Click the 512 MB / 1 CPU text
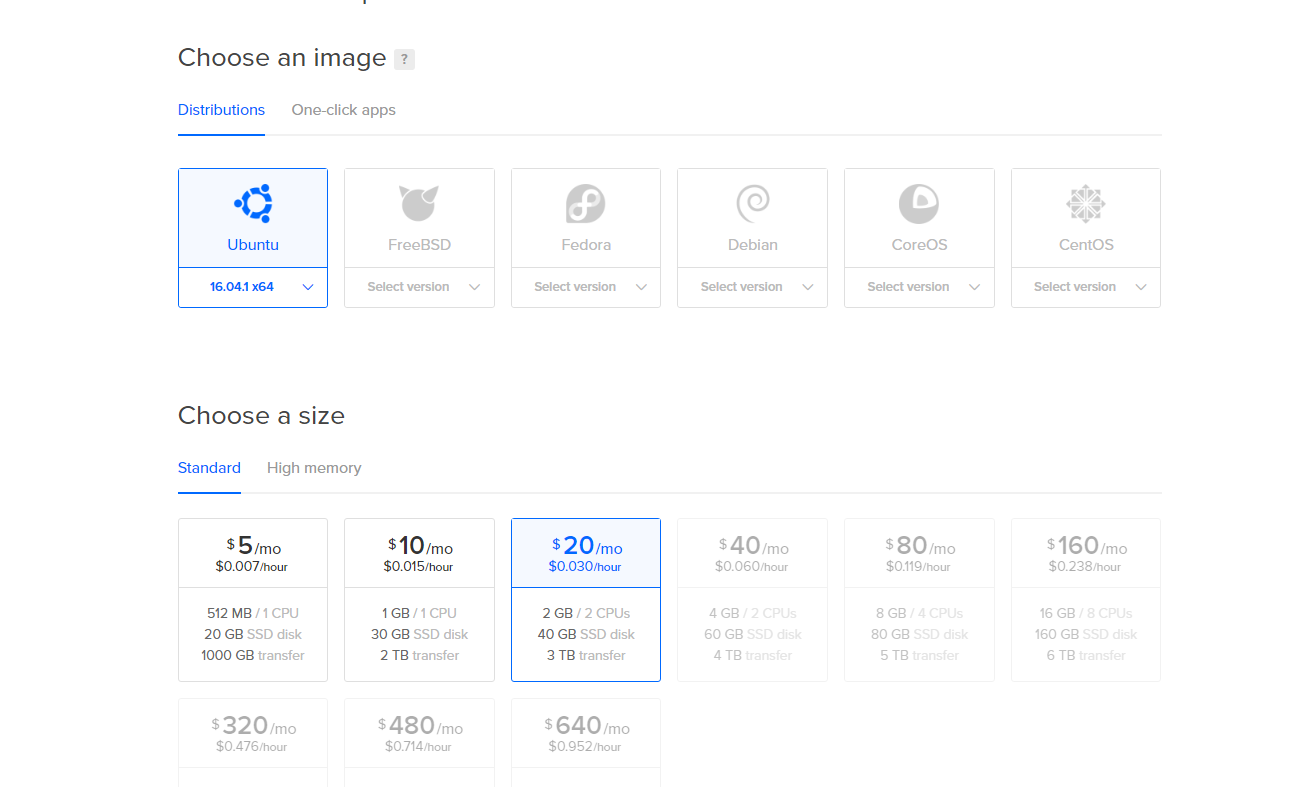The width and height of the screenshot is (1303, 787). point(253,613)
